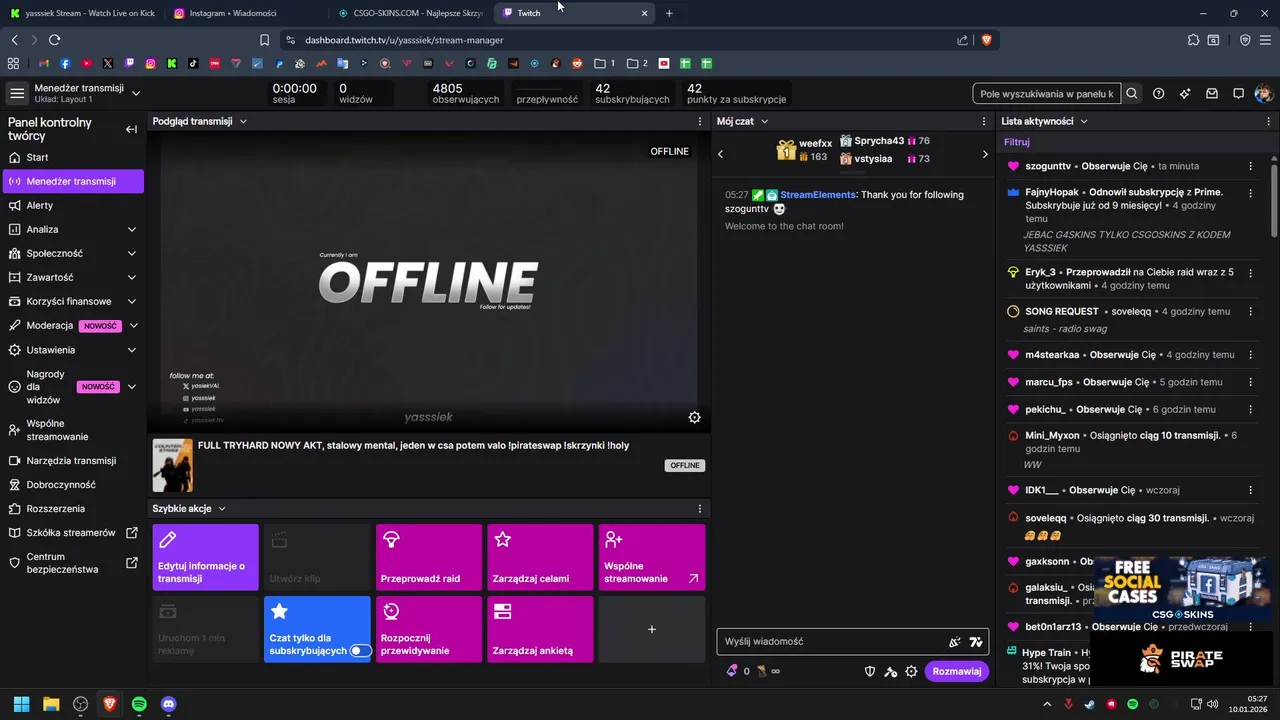The height and width of the screenshot is (720, 1280).
Task: Click the celebration party popper icon in chat box
Action: (x=955, y=642)
